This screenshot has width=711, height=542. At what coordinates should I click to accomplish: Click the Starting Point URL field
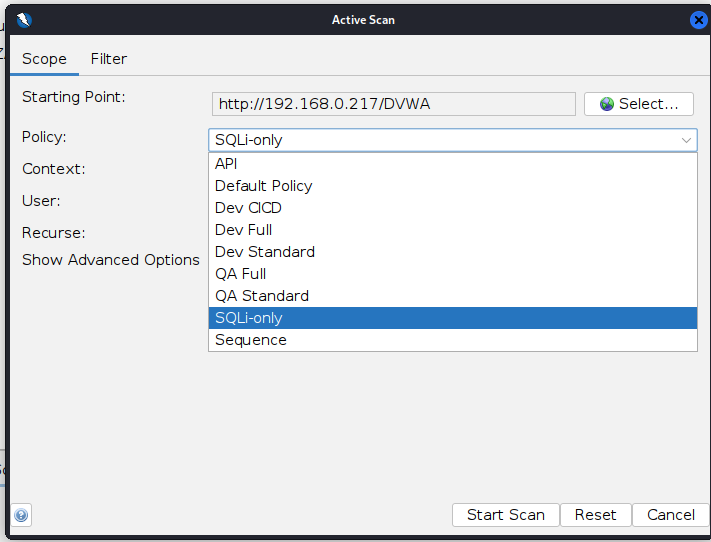(x=393, y=104)
